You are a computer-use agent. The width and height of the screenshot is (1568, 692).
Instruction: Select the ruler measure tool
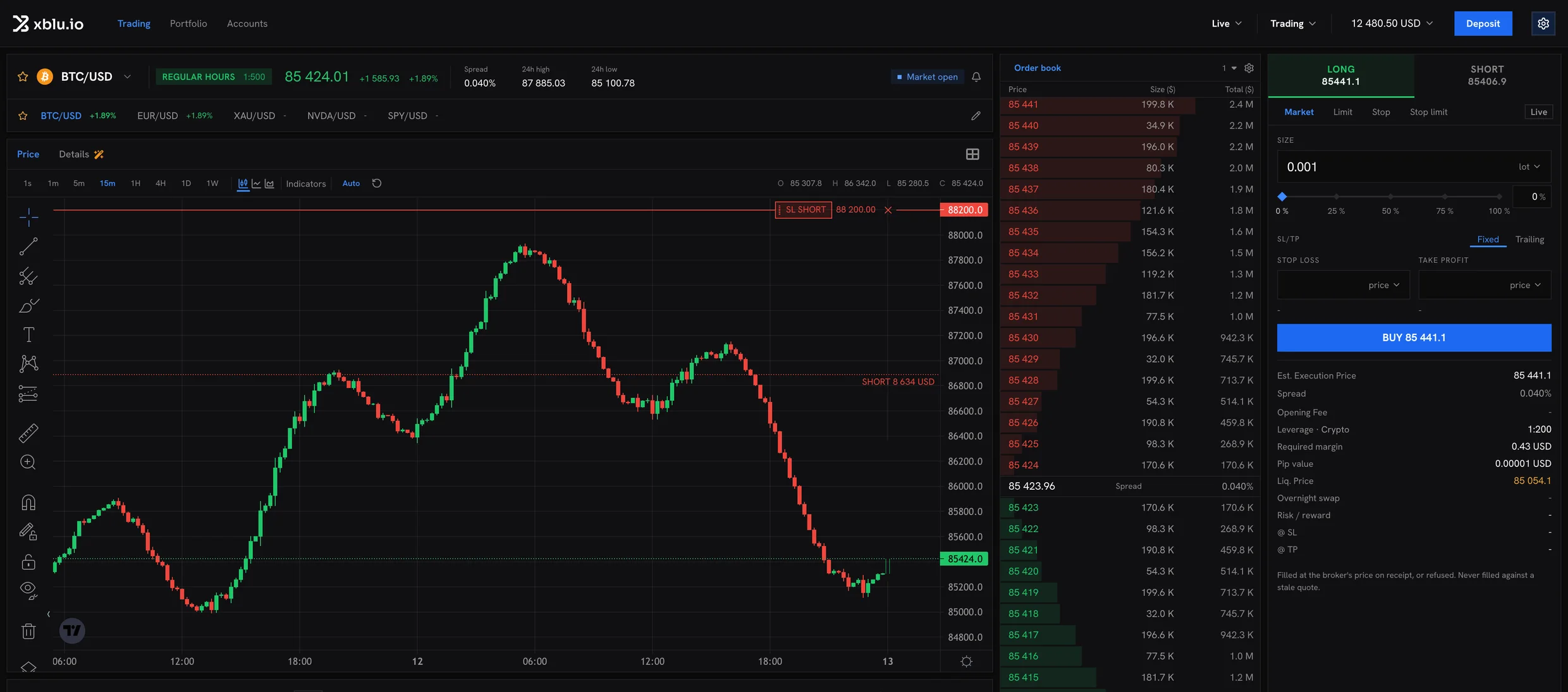28,433
